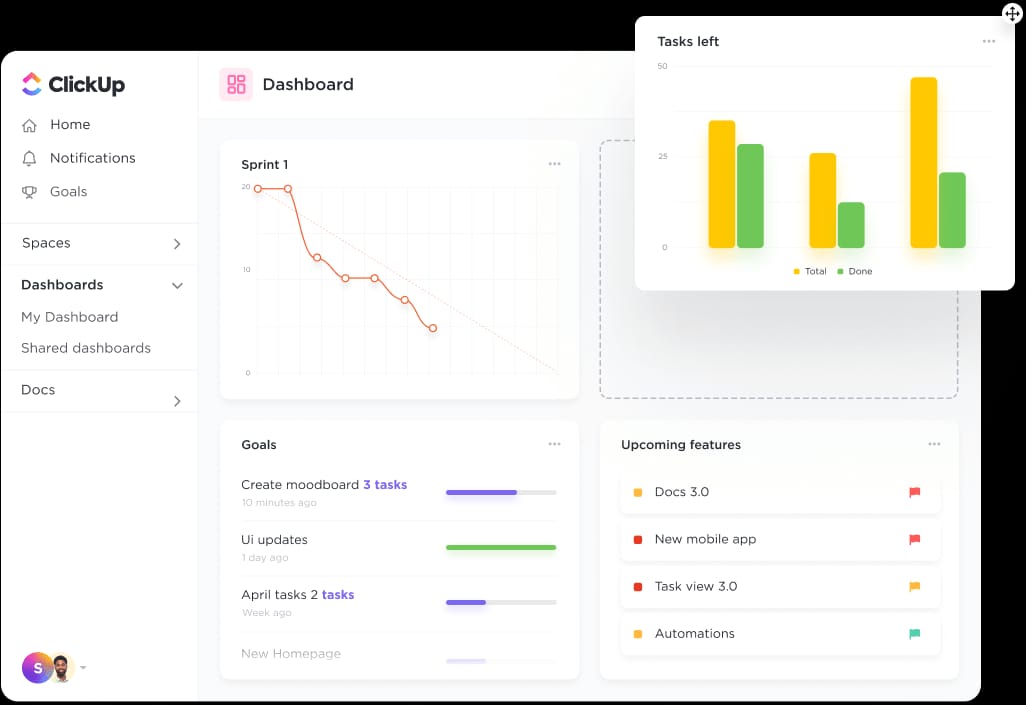Click the Dashboard page heading
1026x705 pixels.
(308, 84)
